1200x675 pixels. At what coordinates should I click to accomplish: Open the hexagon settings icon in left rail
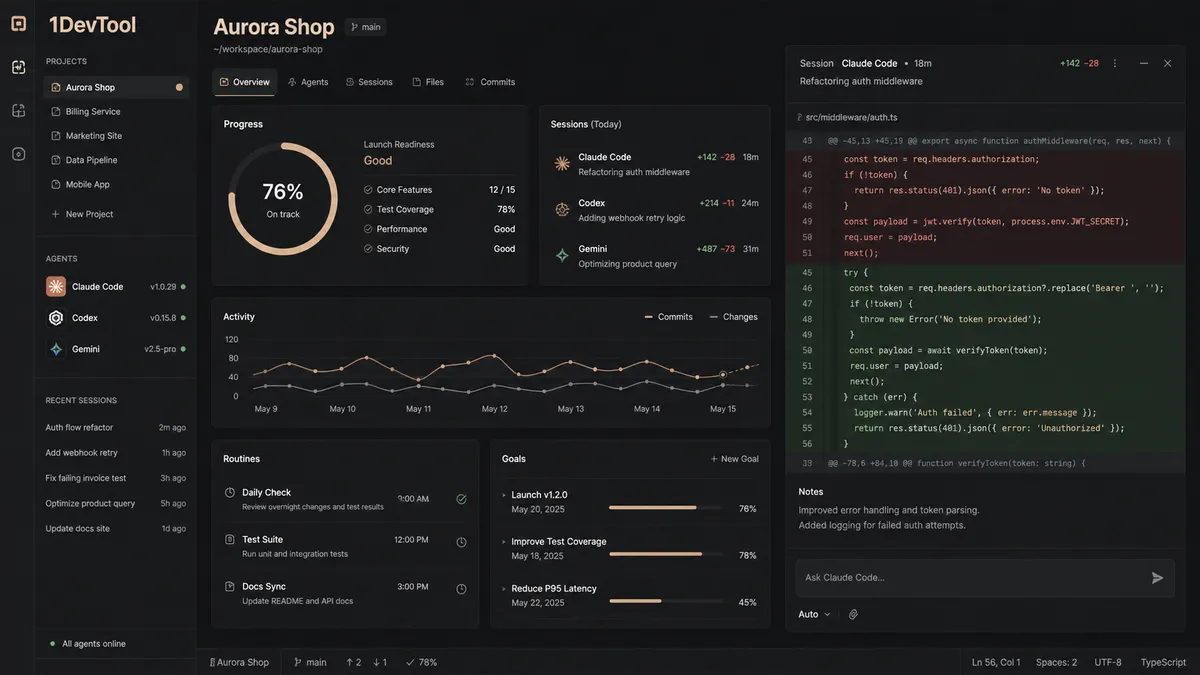[x=18, y=154]
